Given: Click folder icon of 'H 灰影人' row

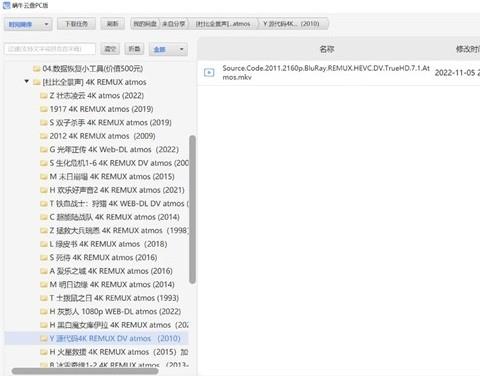Looking at the screenshot, I should point(44,311).
